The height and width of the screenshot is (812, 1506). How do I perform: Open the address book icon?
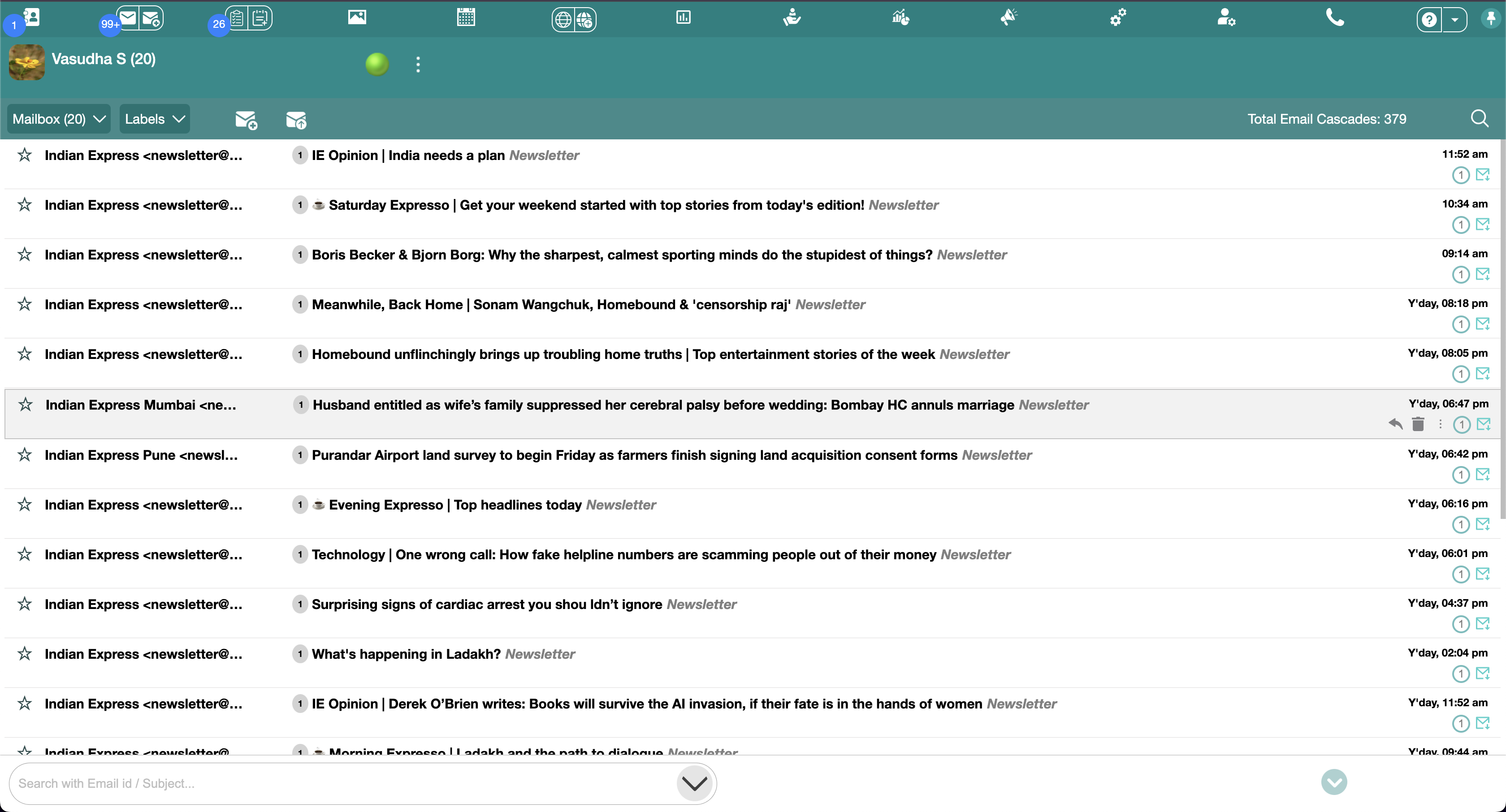[x=32, y=18]
